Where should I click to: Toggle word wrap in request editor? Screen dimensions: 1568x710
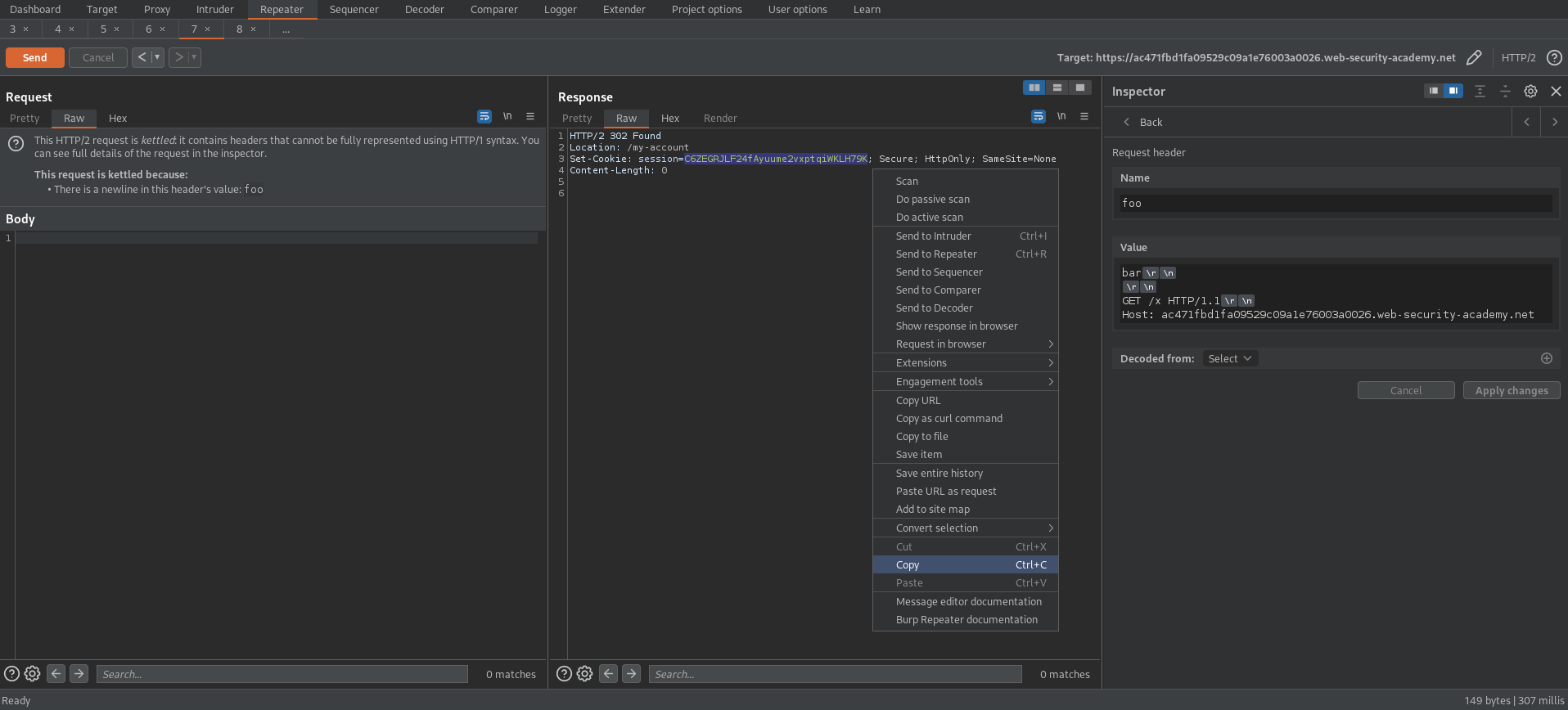click(x=484, y=116)
